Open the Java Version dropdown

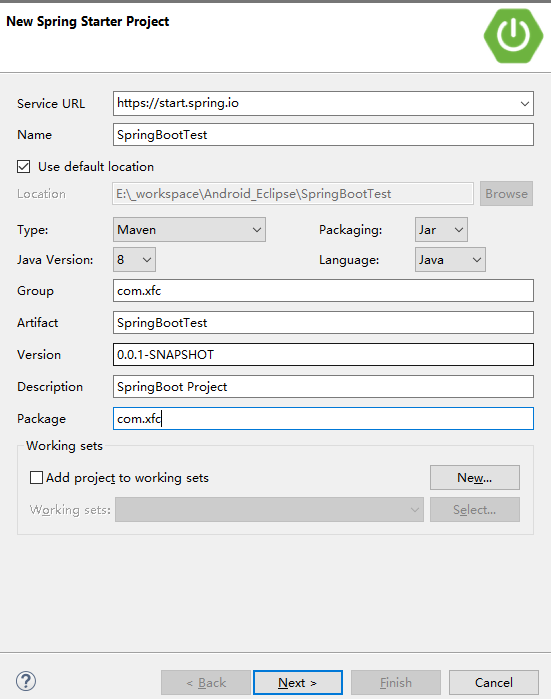(134, 259)
